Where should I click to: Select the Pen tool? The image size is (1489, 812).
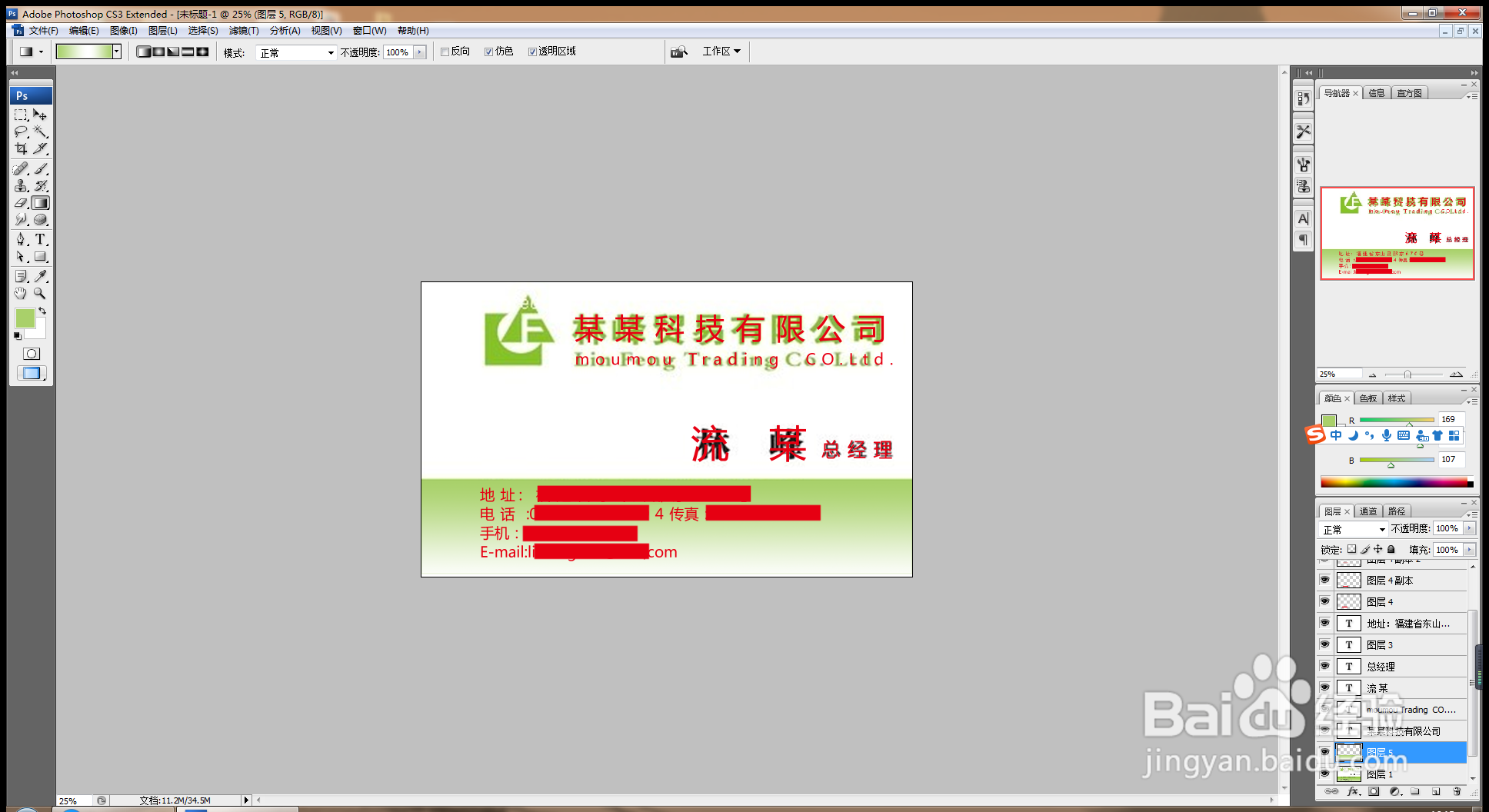pyautogui.click(x=21, y=238)
